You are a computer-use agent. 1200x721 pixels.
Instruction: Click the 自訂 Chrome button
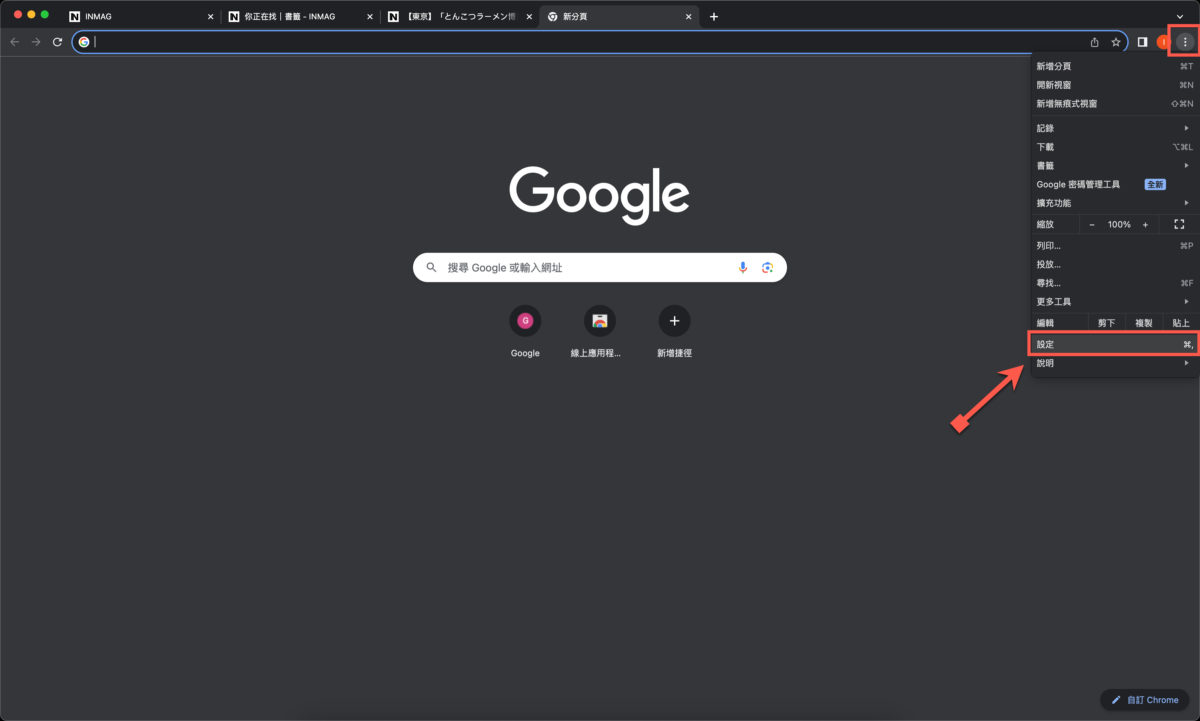click(x=1144, y=700)
